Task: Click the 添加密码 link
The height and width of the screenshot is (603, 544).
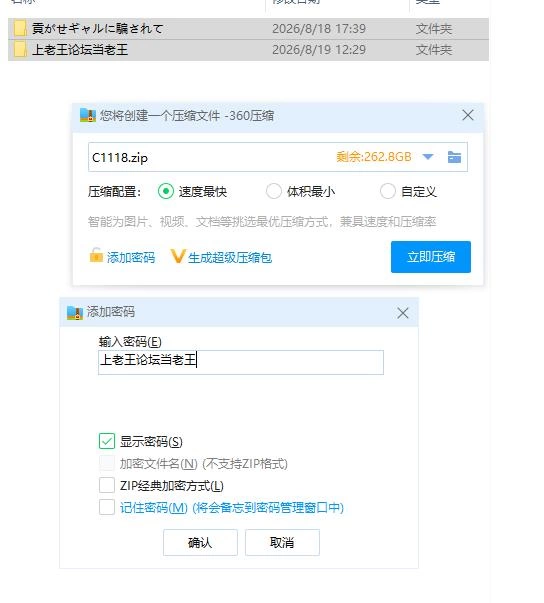Action: pyautogui.click(x=131, y=257)
